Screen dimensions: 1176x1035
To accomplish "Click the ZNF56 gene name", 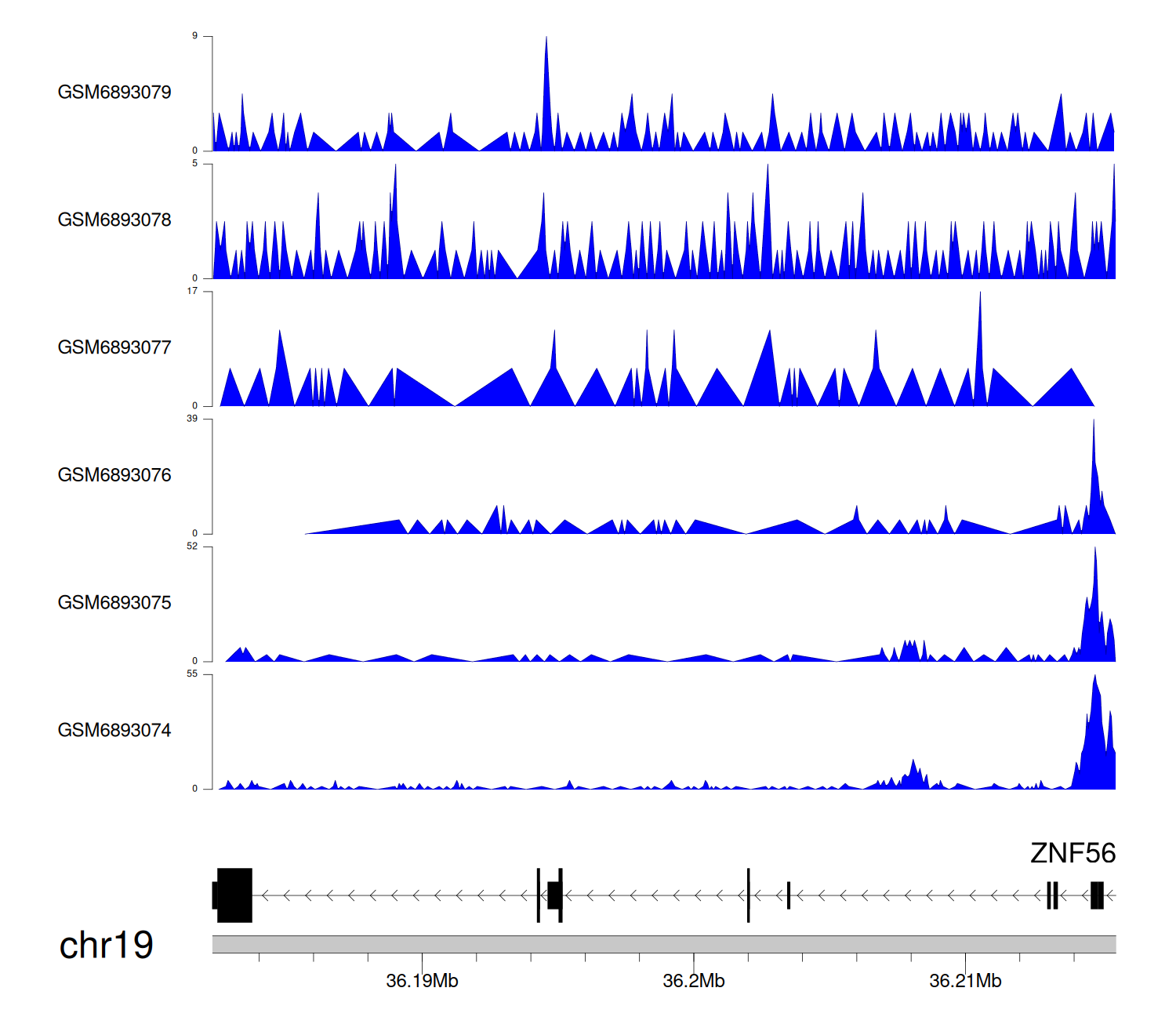I will (x=1072, y=853).
